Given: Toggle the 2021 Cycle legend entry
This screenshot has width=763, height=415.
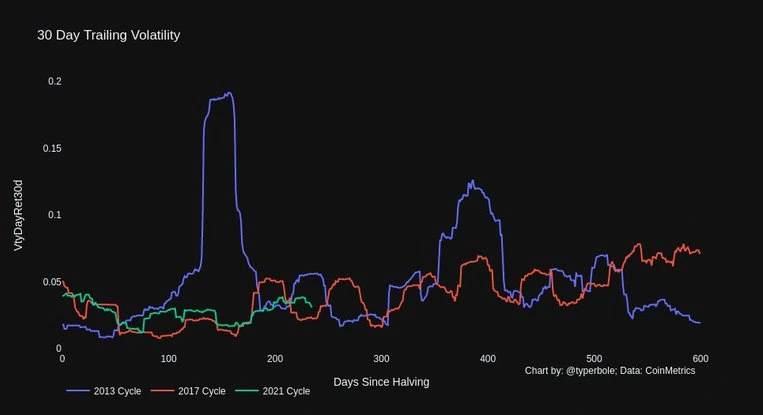Looking at the screenshot, I should tap(272, 391).
